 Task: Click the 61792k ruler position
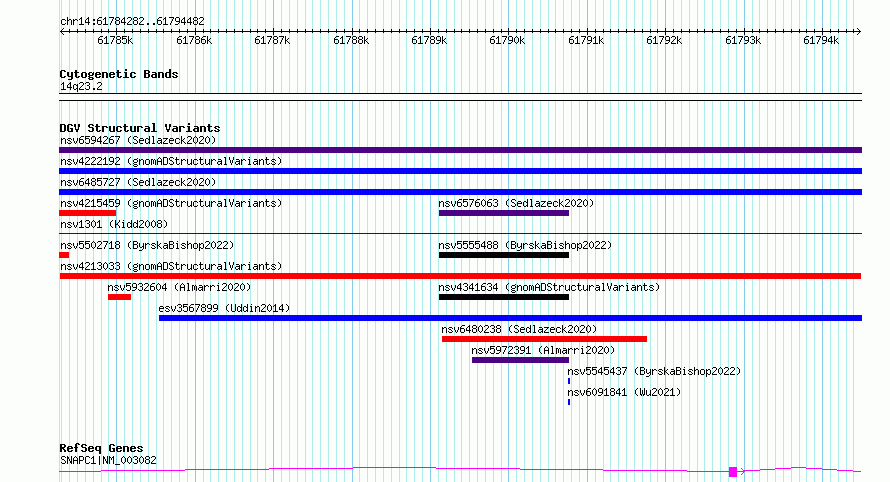[664, 40]
